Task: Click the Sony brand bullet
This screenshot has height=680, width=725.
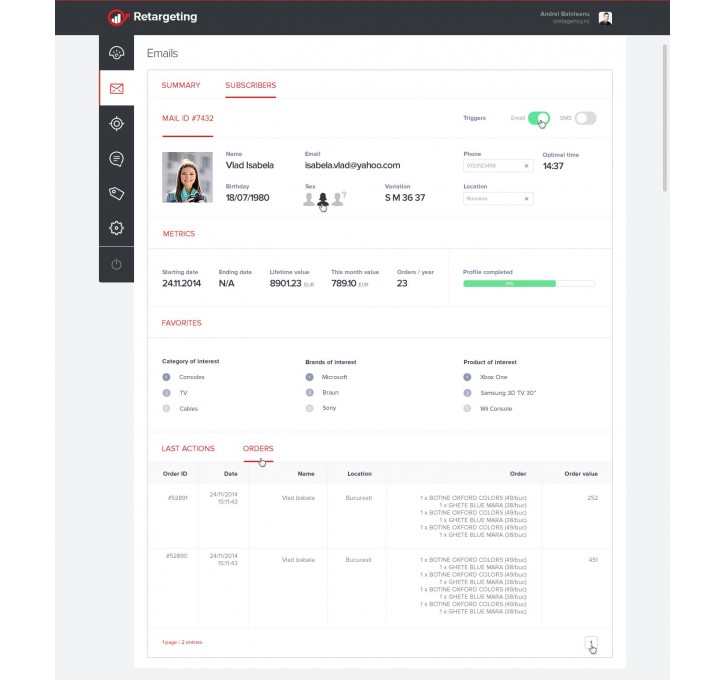Action: 310,408
